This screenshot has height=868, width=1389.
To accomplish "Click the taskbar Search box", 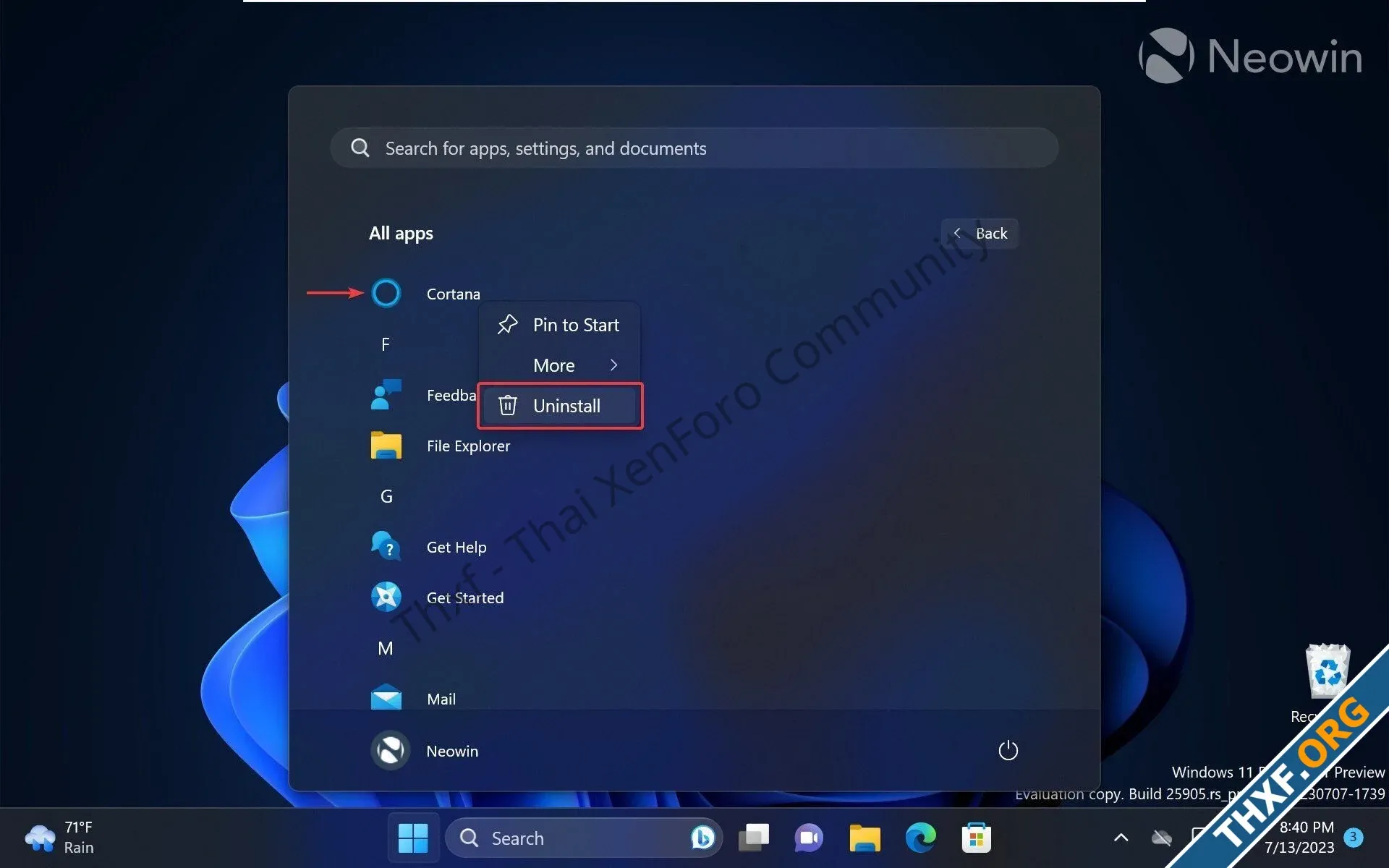I will pos(585,838).
